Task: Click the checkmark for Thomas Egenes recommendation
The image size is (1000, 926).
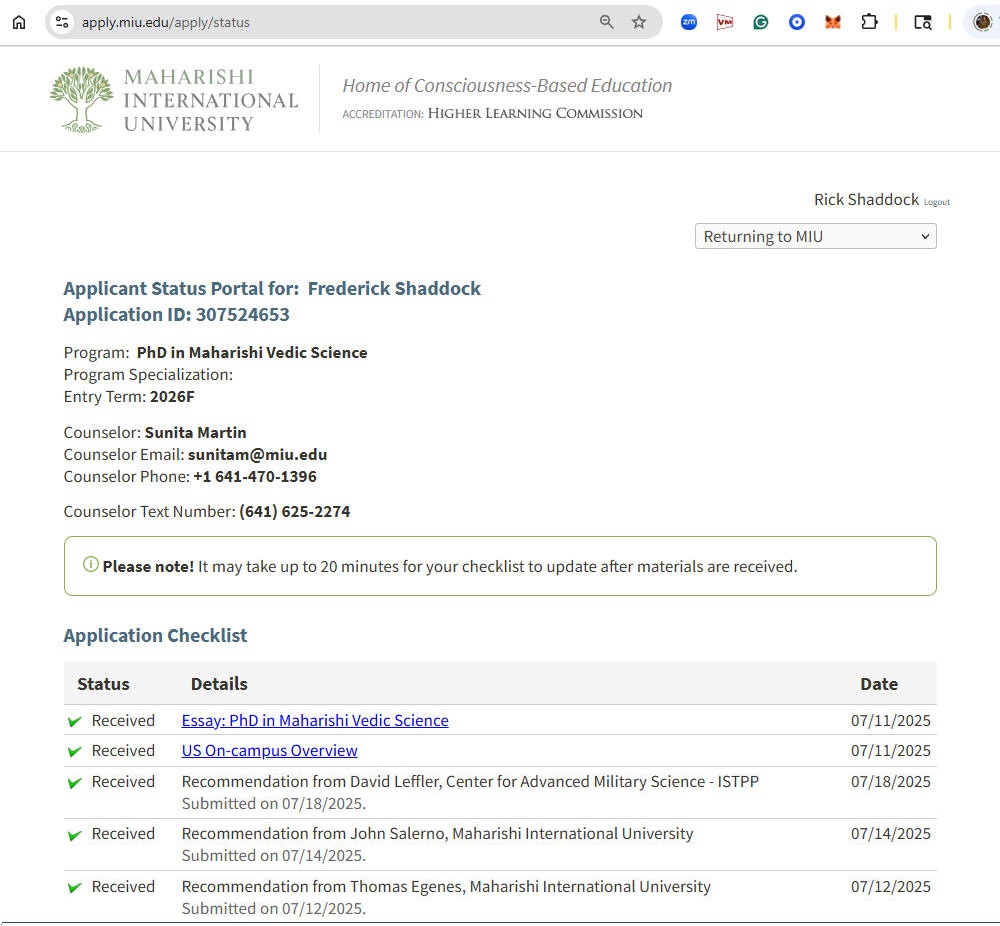Action: 75,887
